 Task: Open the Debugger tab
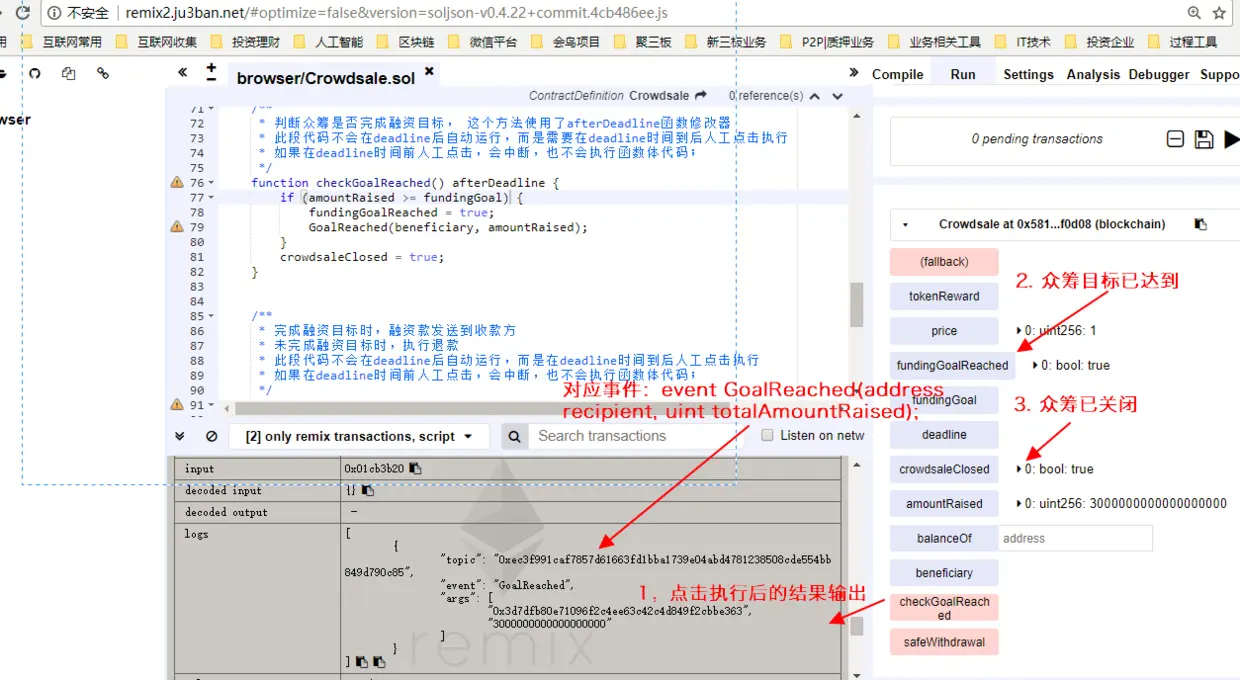pyautogui.click(x=1159, y=74)
